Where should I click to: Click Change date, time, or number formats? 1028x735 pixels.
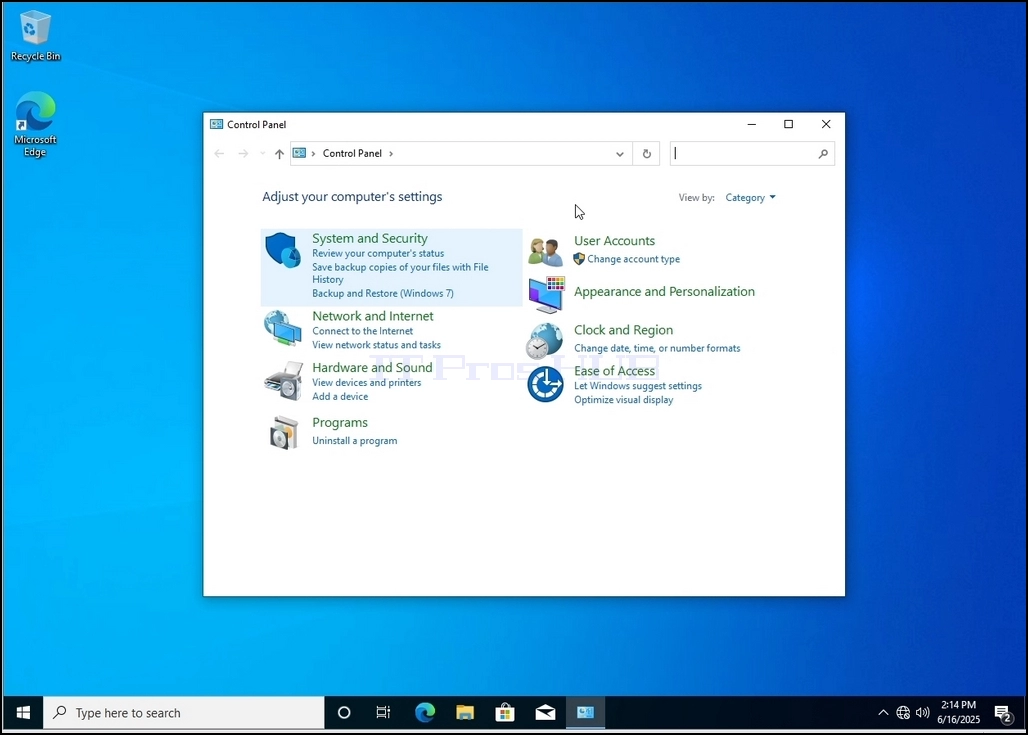coord(657,348)
